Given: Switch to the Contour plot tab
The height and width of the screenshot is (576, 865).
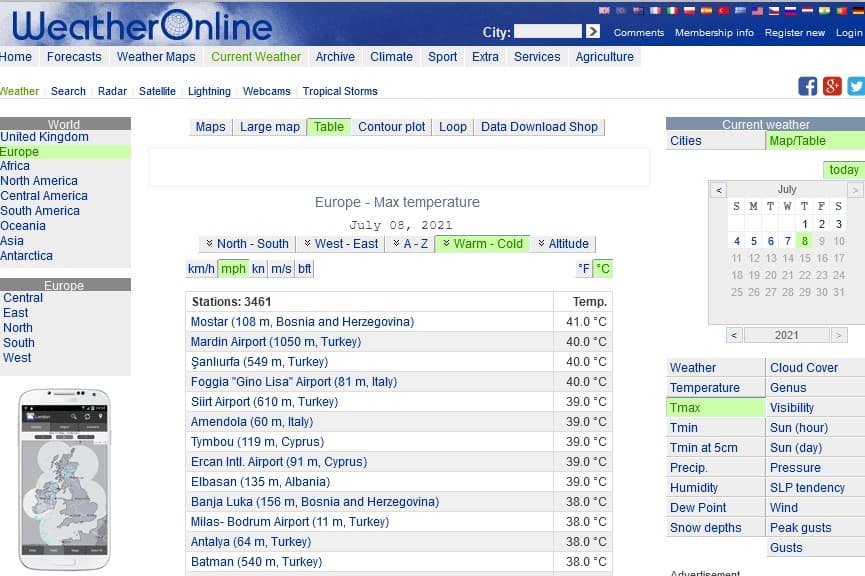Looking at the screenshot, I should [x=392, y=127].
